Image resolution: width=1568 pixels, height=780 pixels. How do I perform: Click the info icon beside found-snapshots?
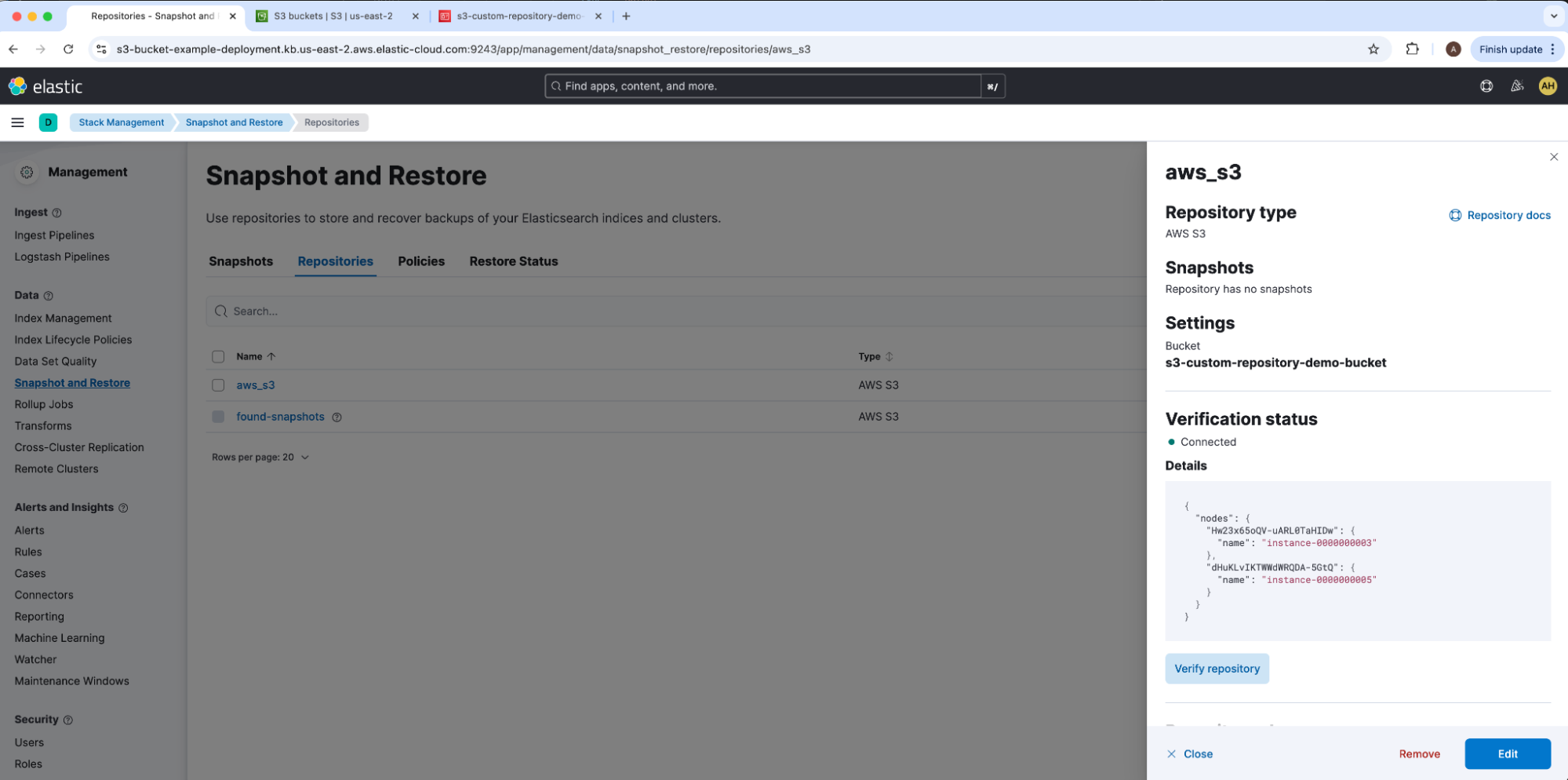337,417
